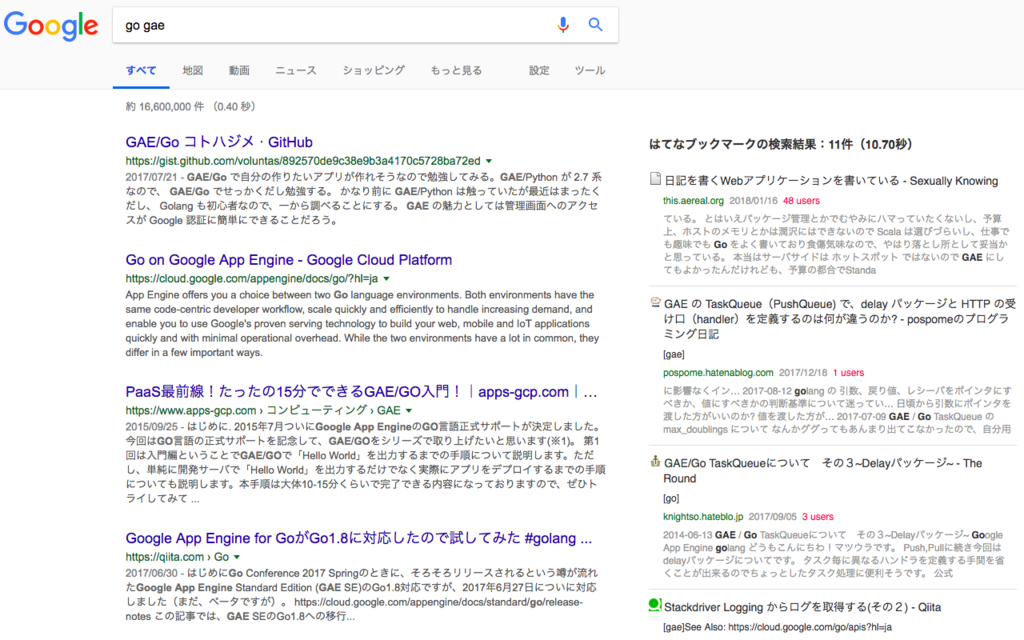Open 'Go on Google App Engine' result
The height and width of the screenshot is (640, 1024).
[x=289, y=260]
